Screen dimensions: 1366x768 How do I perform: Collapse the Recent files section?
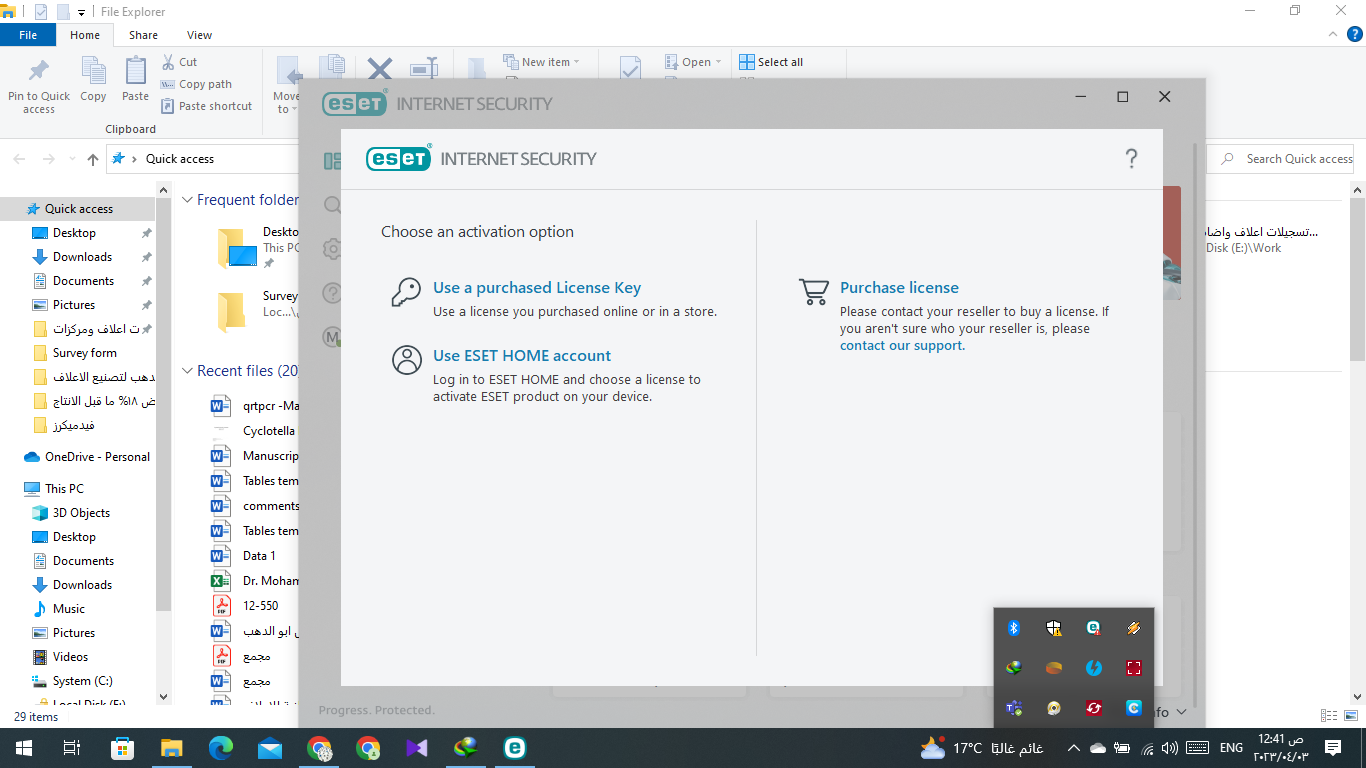[187, 371]
